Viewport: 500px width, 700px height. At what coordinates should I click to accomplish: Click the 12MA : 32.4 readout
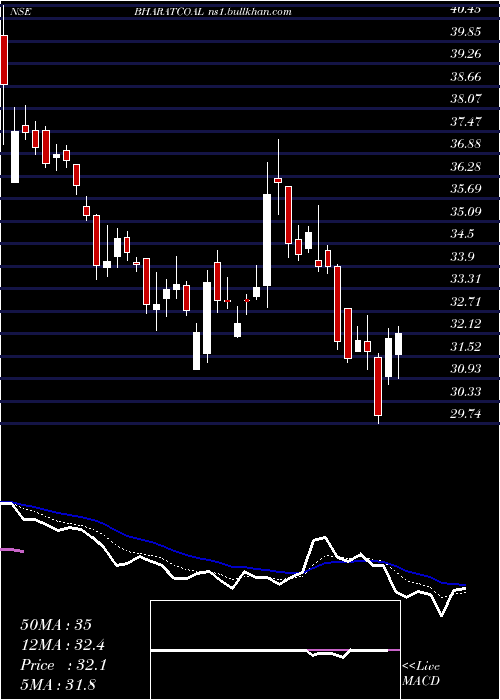64,646
